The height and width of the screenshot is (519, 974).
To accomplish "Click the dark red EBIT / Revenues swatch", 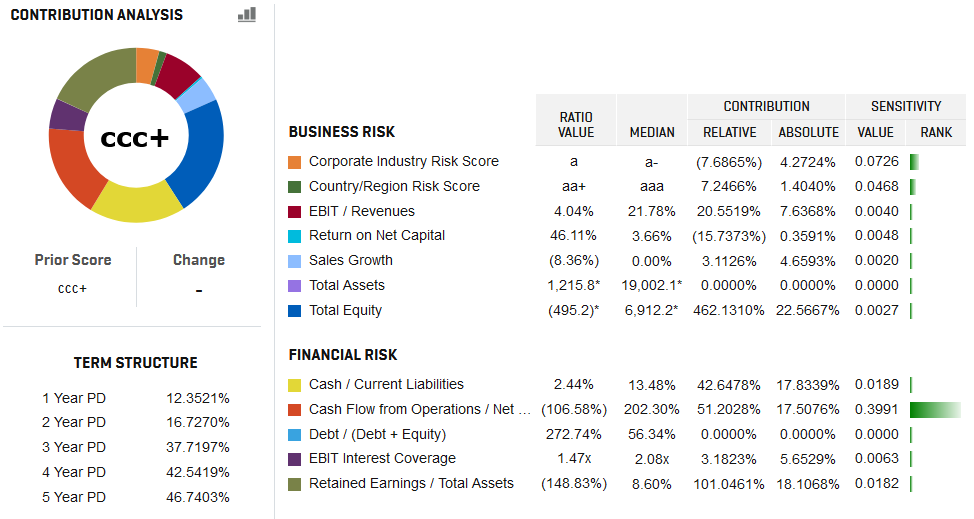I will (x=294, y=212).
